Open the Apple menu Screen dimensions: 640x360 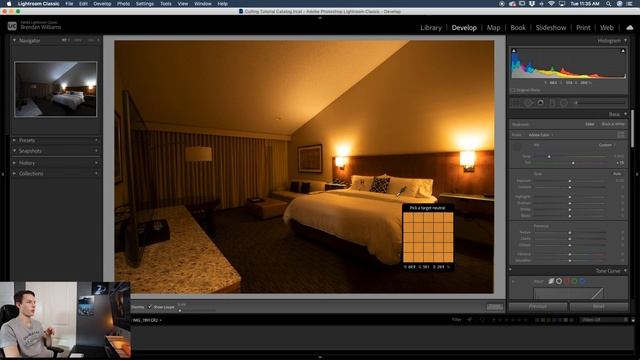point(9,4)
